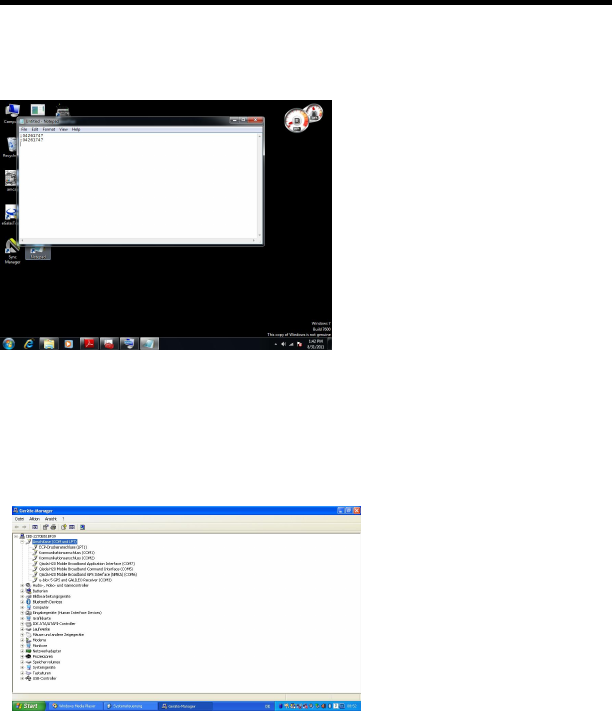Expand the Modems node
Screen dimensions: 612x711
pyautogui.click(x=22, y=640)
